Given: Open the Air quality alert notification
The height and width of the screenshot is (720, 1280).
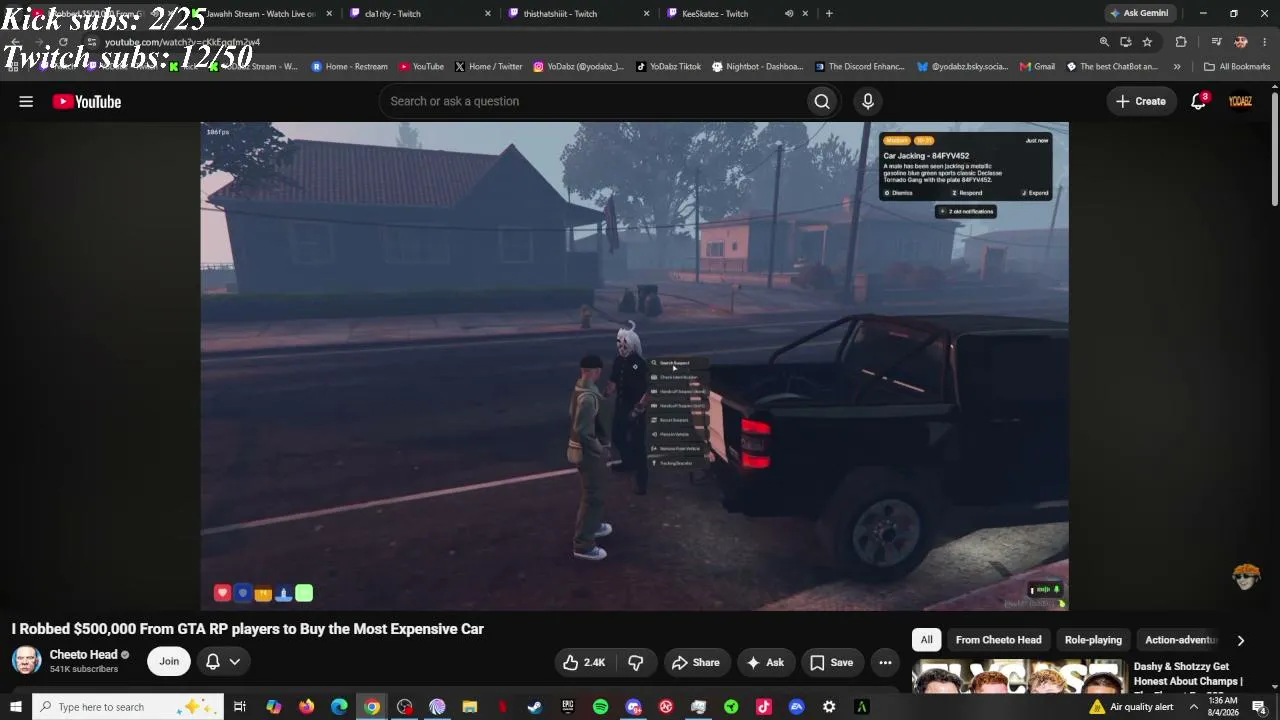Looking at the screenshot, I should pos(1131,707).
